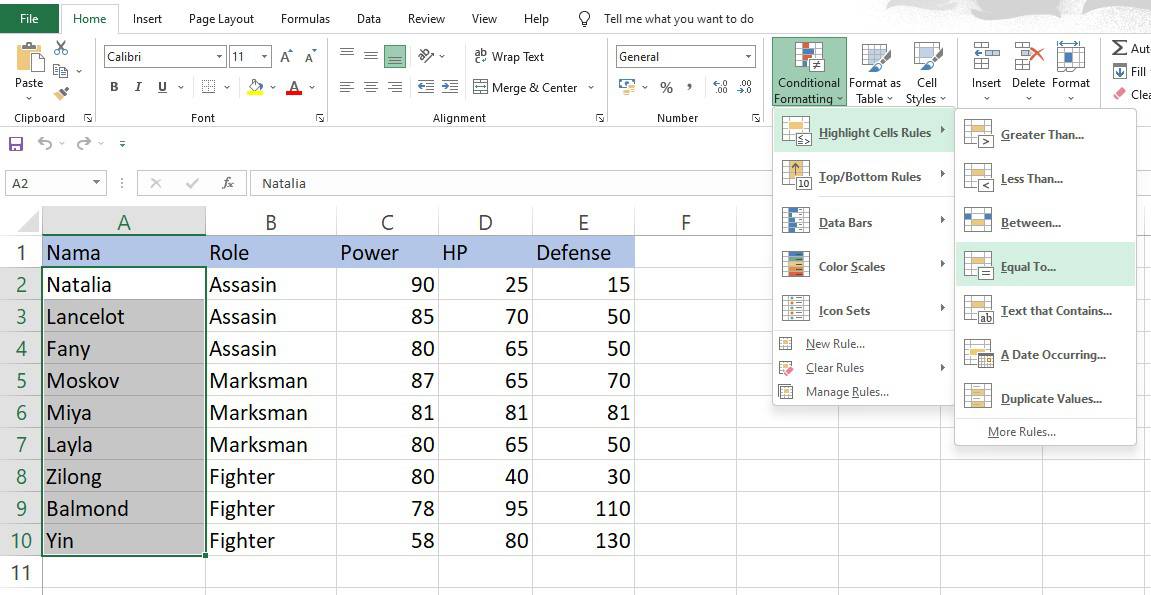Apply the Borders icon

pyautogui.click(x=208, y=87)
